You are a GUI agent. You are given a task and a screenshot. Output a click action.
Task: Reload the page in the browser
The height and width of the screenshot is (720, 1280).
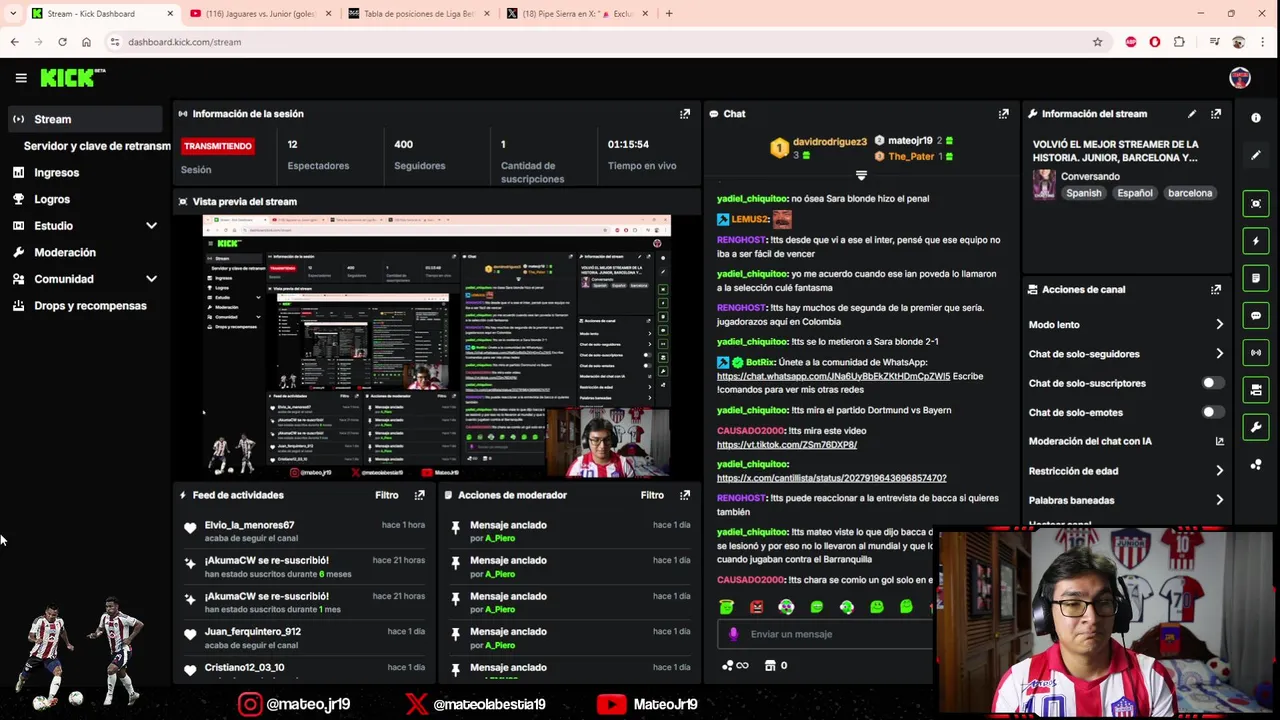click(x=62, y=42)
